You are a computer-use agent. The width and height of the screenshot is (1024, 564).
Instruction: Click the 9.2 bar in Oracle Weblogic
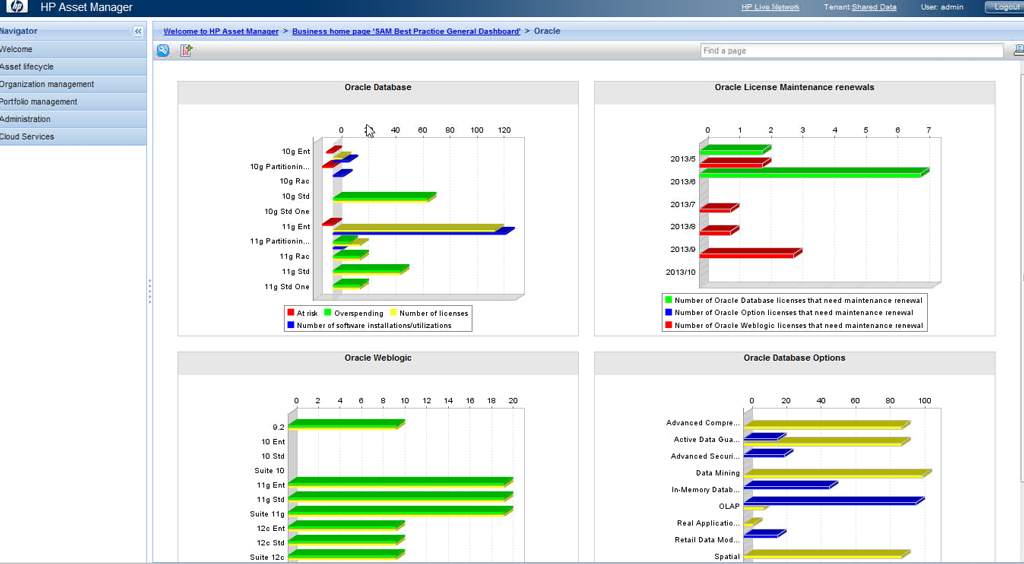[346, 424]
